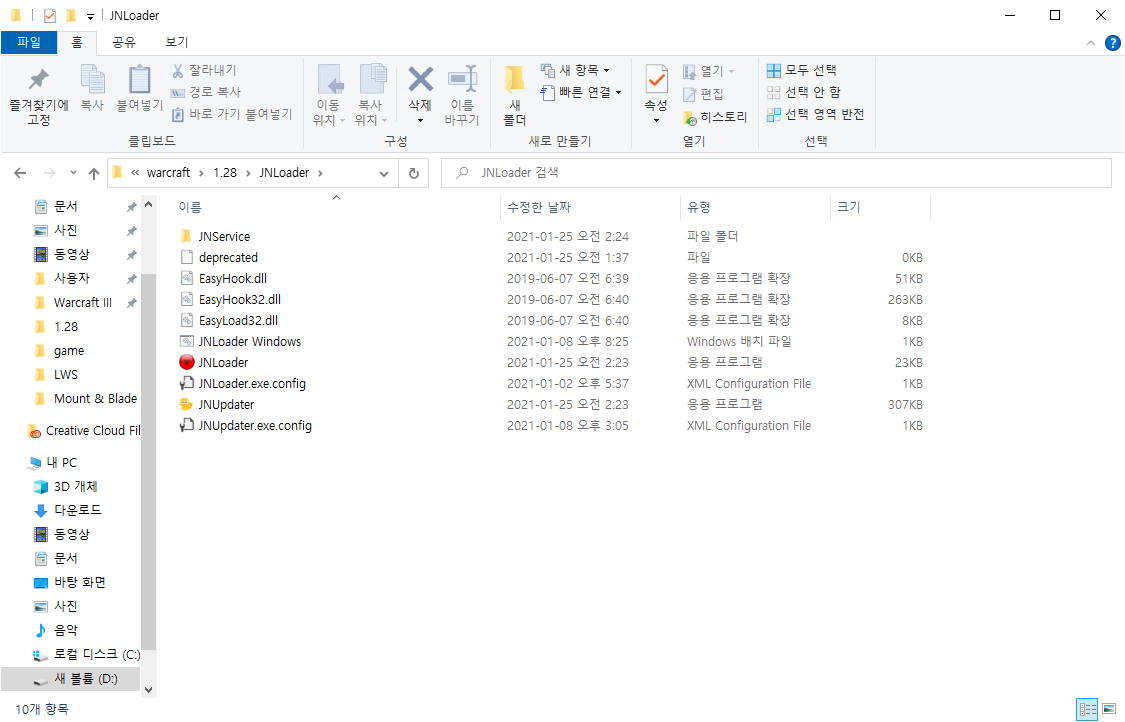Open the explorer help question mark

pos(1112,43)
